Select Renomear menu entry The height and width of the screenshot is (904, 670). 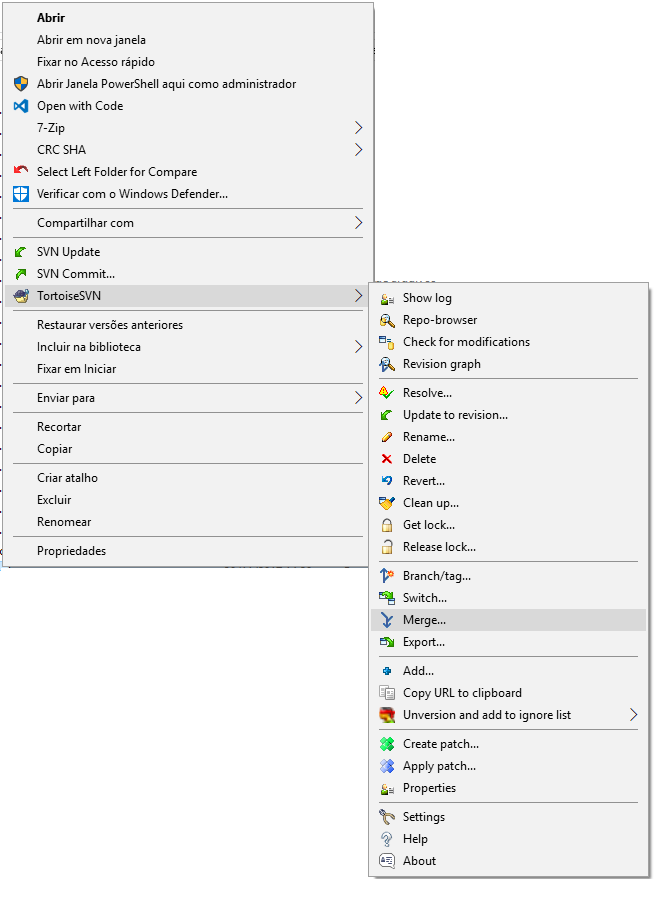click(188, 522)
